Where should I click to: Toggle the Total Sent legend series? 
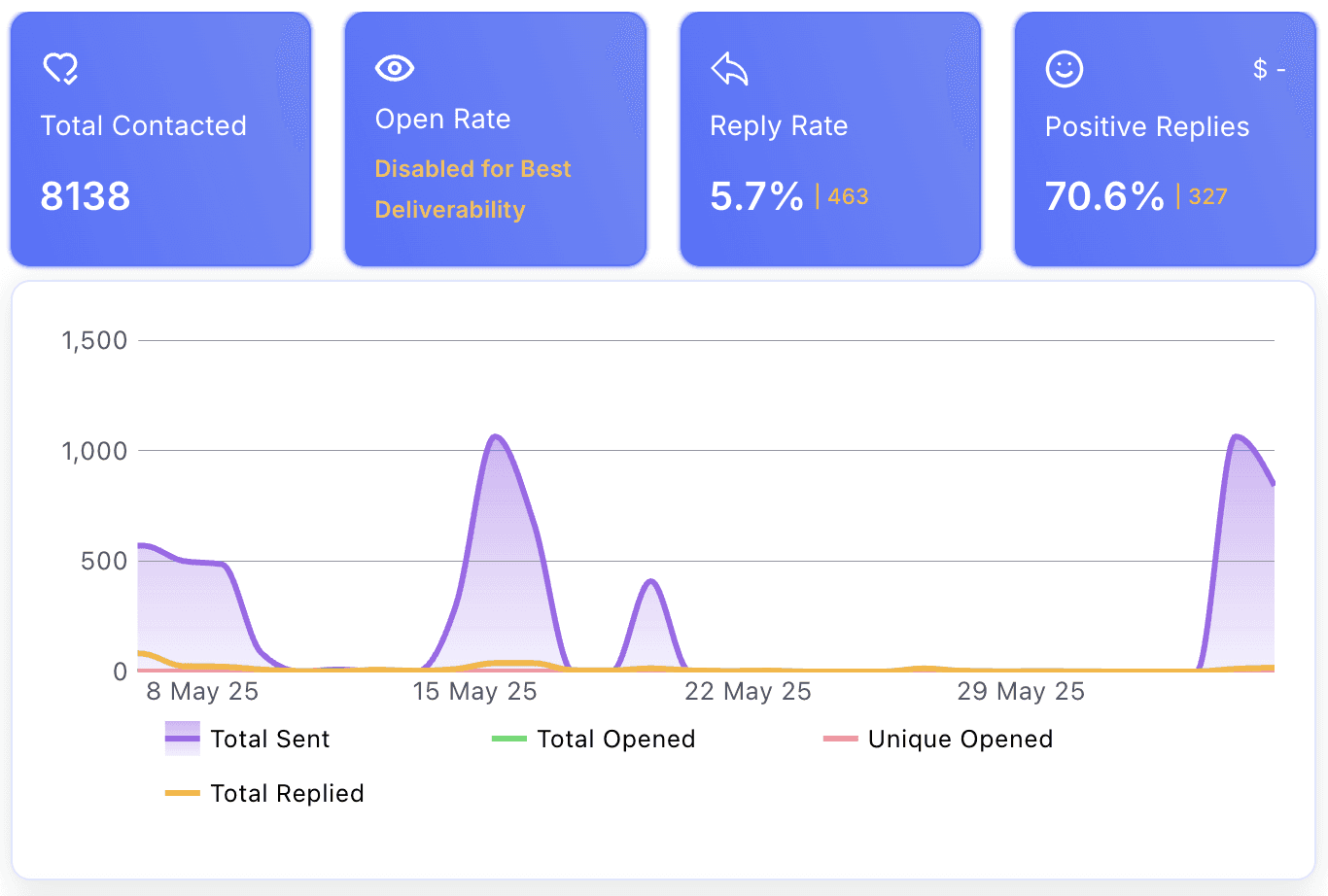pos(248,739)
